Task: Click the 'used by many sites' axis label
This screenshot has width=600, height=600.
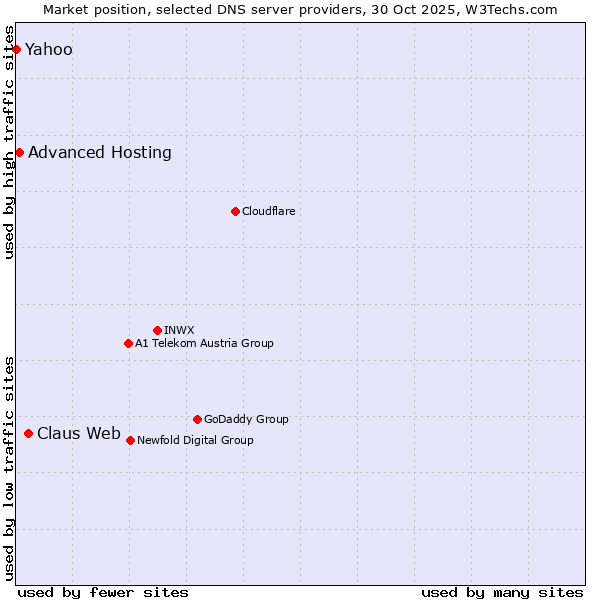Action: pos(502,592)
